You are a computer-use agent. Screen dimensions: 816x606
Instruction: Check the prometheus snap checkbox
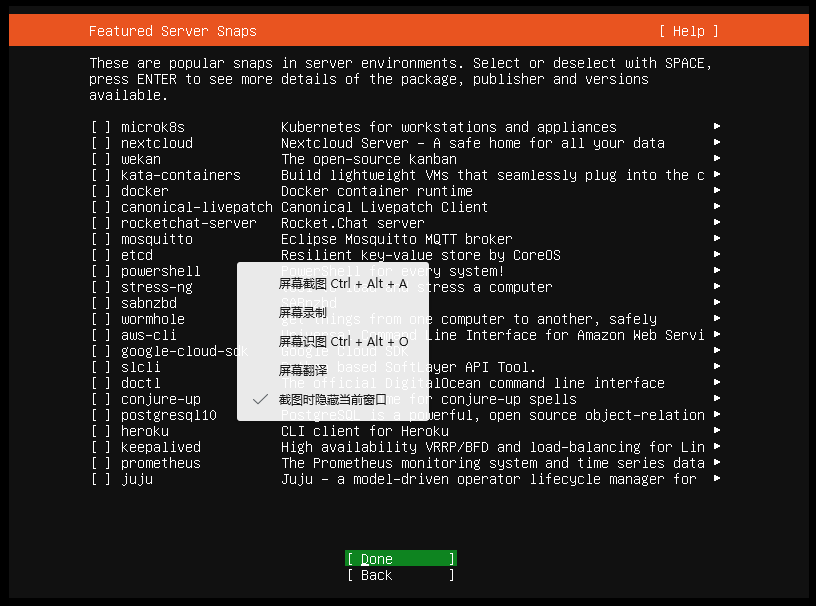pos(101,463)
